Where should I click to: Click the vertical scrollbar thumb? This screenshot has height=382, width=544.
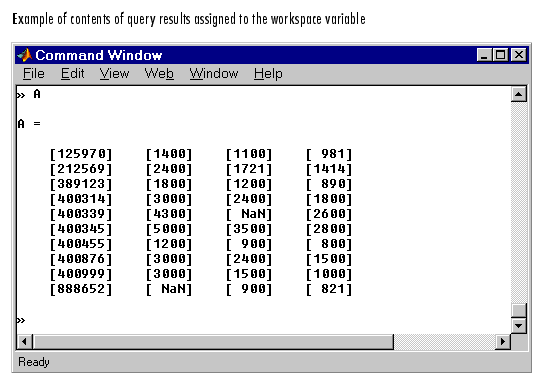coord(519,310)
